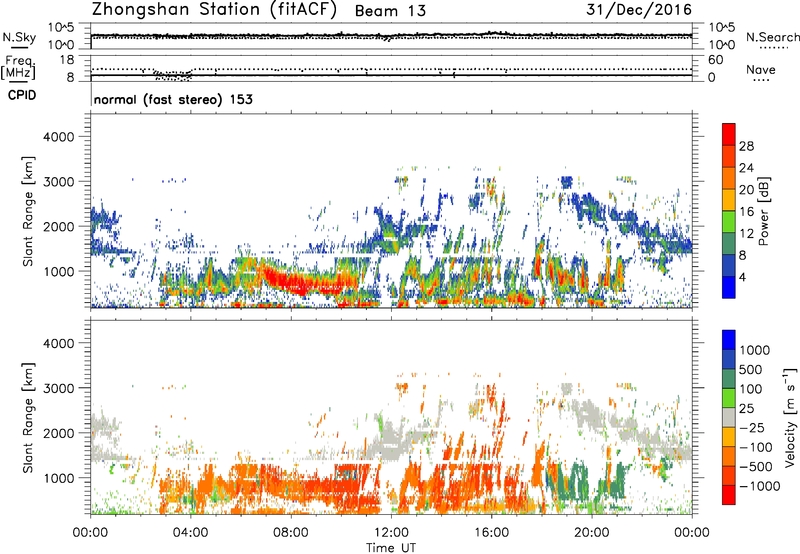Screen dimensions: 800x554
Task: Click the date '31/Dec/2016'
Action: coord(639,10)
